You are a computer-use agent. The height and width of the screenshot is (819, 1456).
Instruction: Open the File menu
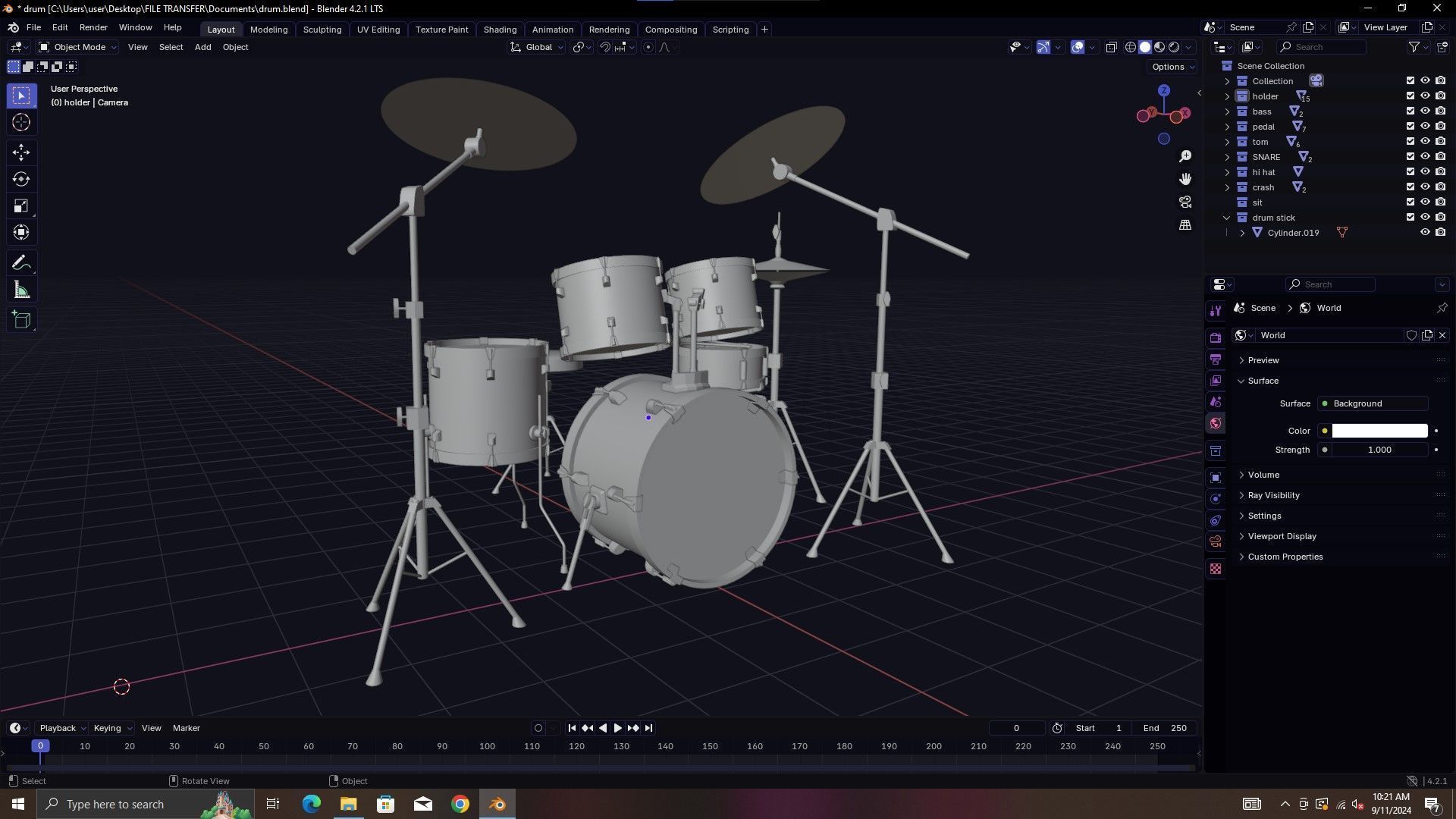click(33, 27)
